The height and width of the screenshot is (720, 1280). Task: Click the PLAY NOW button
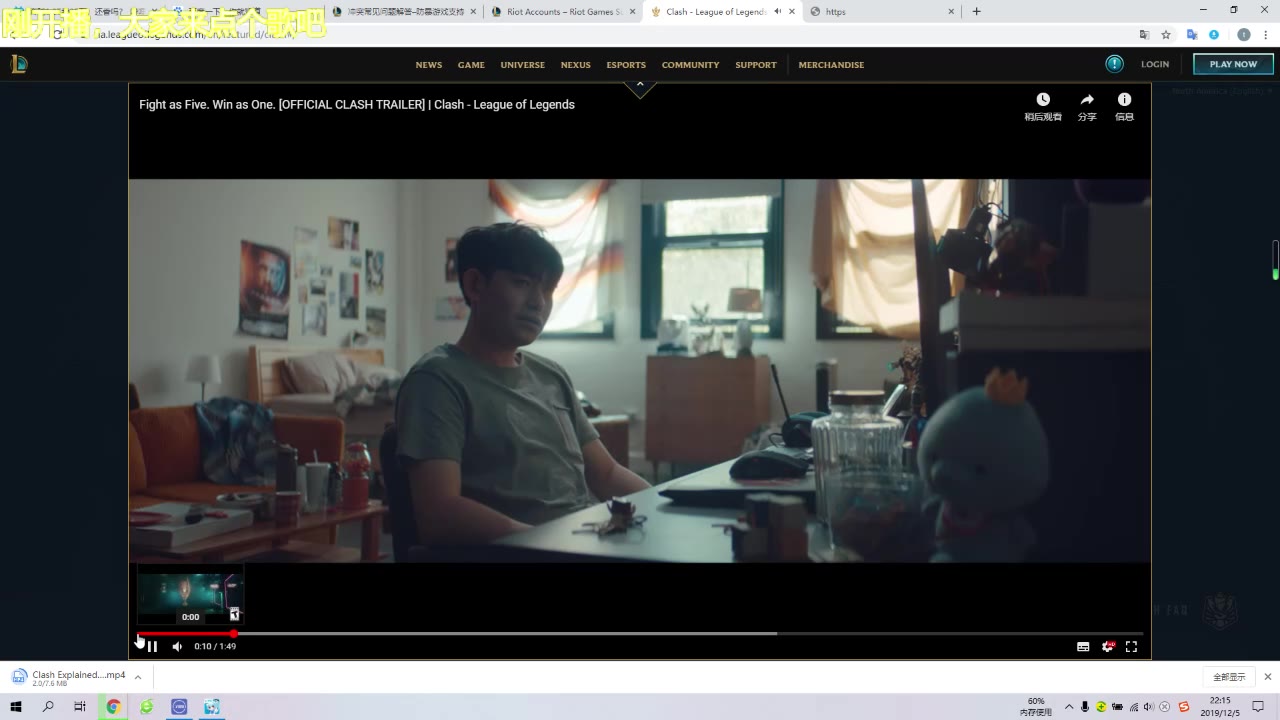click(x=1233, y=64)
